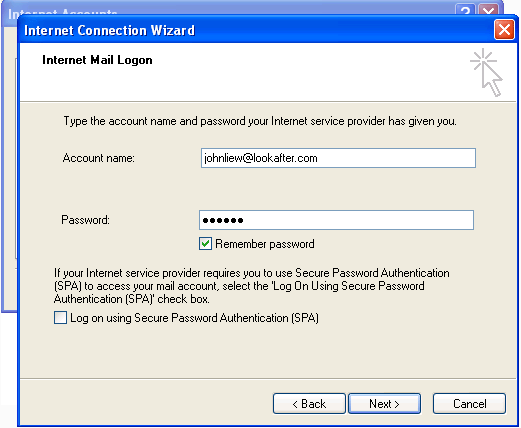The height and width of the screenshot is (428, 521).
Task: Click the SPA explanation paragraph text
Action: pyautogui.click(x=252, y=286)
